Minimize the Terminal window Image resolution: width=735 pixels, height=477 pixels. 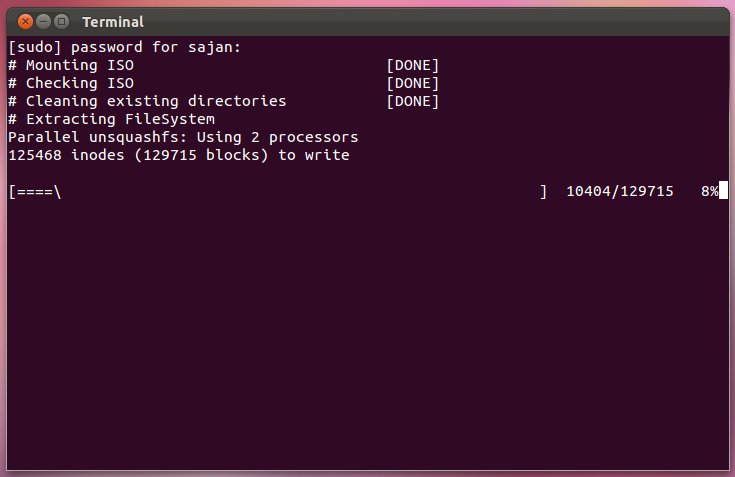tap(43, 21)
